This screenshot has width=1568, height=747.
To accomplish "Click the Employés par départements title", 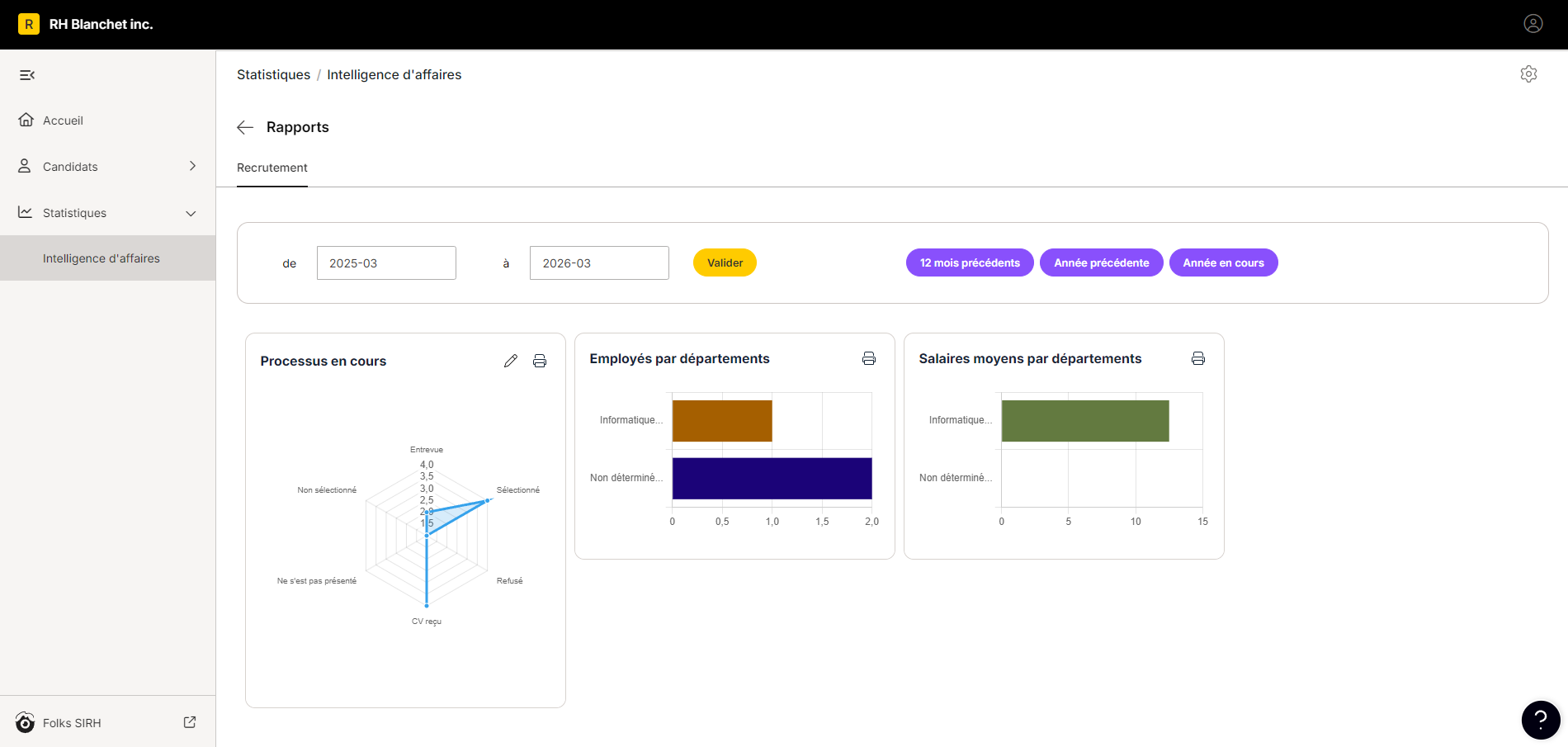I will [x=679, y=358].
